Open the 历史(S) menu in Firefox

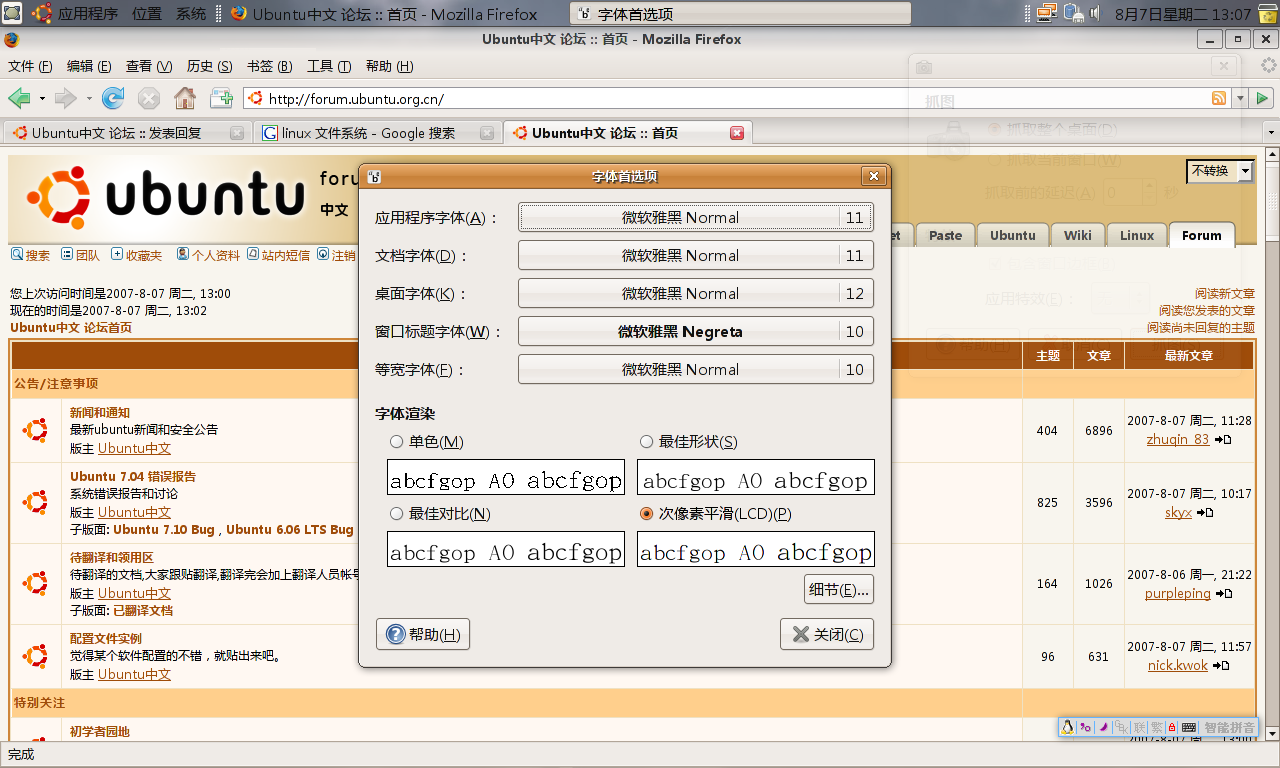pyautogui.click(x=210, y=66)
